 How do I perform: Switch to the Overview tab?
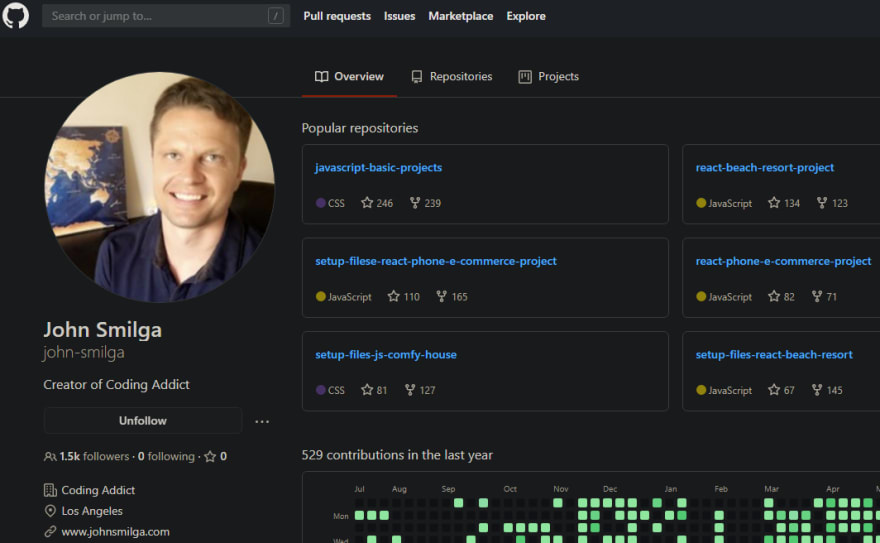[349, 76]
